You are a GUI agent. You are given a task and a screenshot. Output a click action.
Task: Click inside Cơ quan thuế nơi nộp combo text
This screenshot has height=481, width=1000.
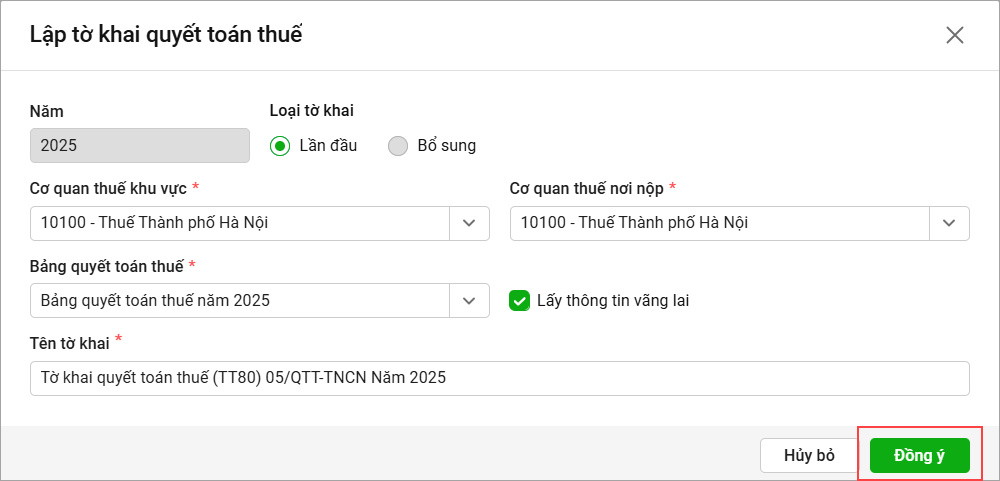(719, 223)
